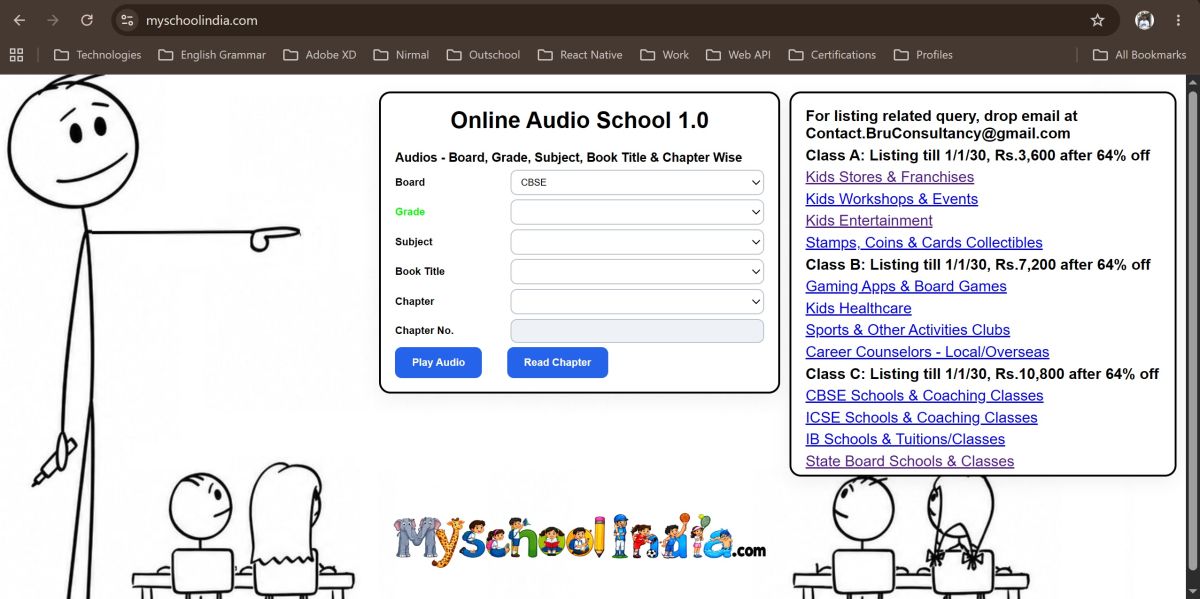
Task: Click the Audios - Board, Grade, Subject subtitle
Action: (x=569, y=157)
